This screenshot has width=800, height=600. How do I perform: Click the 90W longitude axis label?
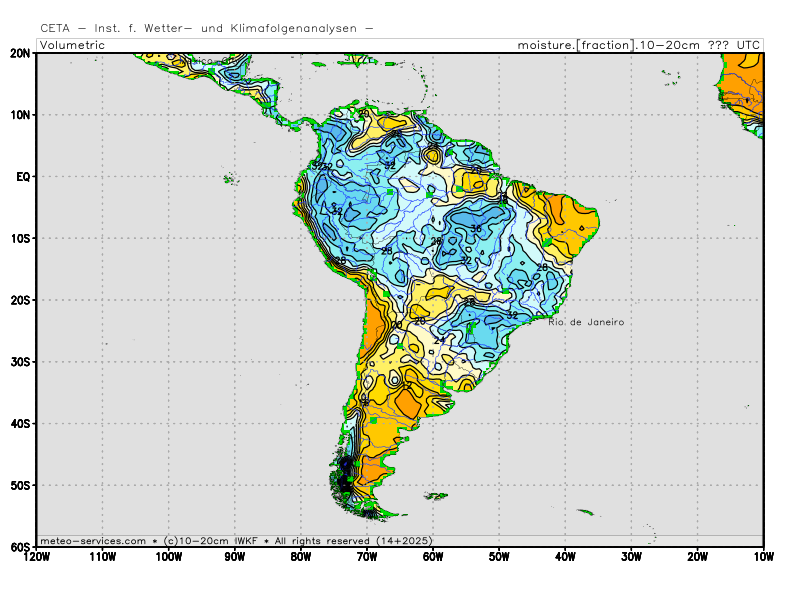(x=235, y=556)
